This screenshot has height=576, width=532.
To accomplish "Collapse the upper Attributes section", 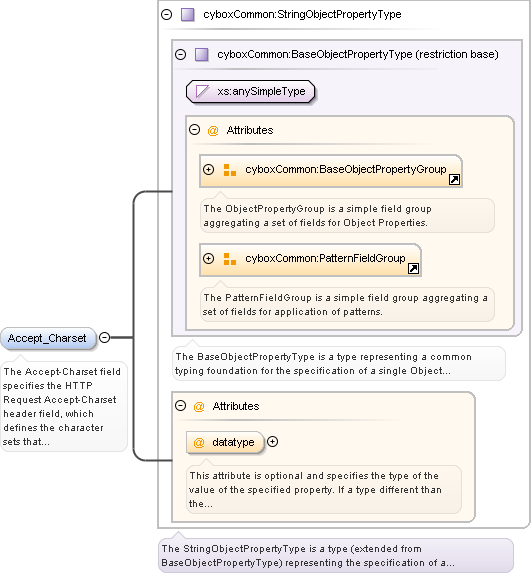I will point(194,130).
